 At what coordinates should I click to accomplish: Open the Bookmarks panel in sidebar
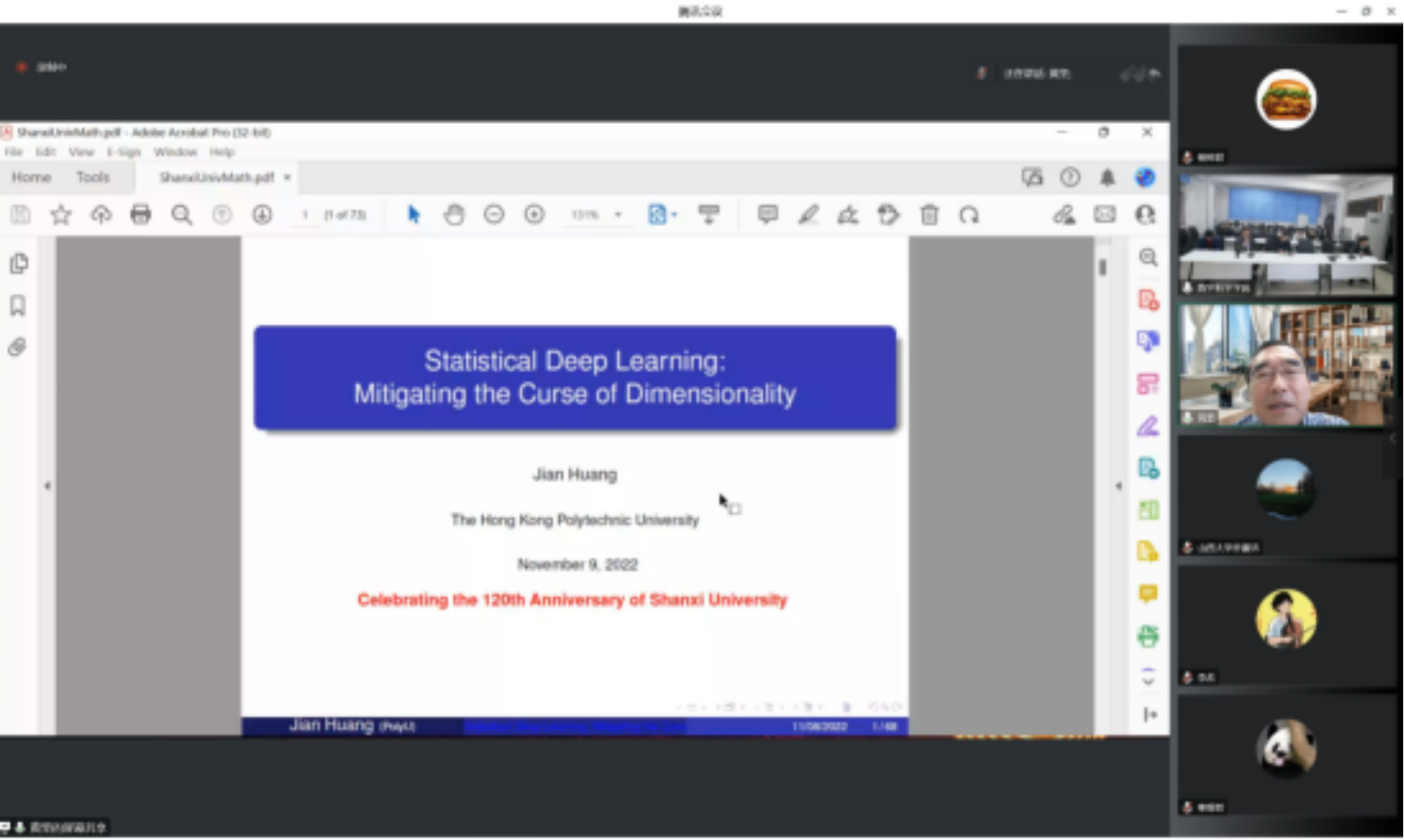pos(18,306)
